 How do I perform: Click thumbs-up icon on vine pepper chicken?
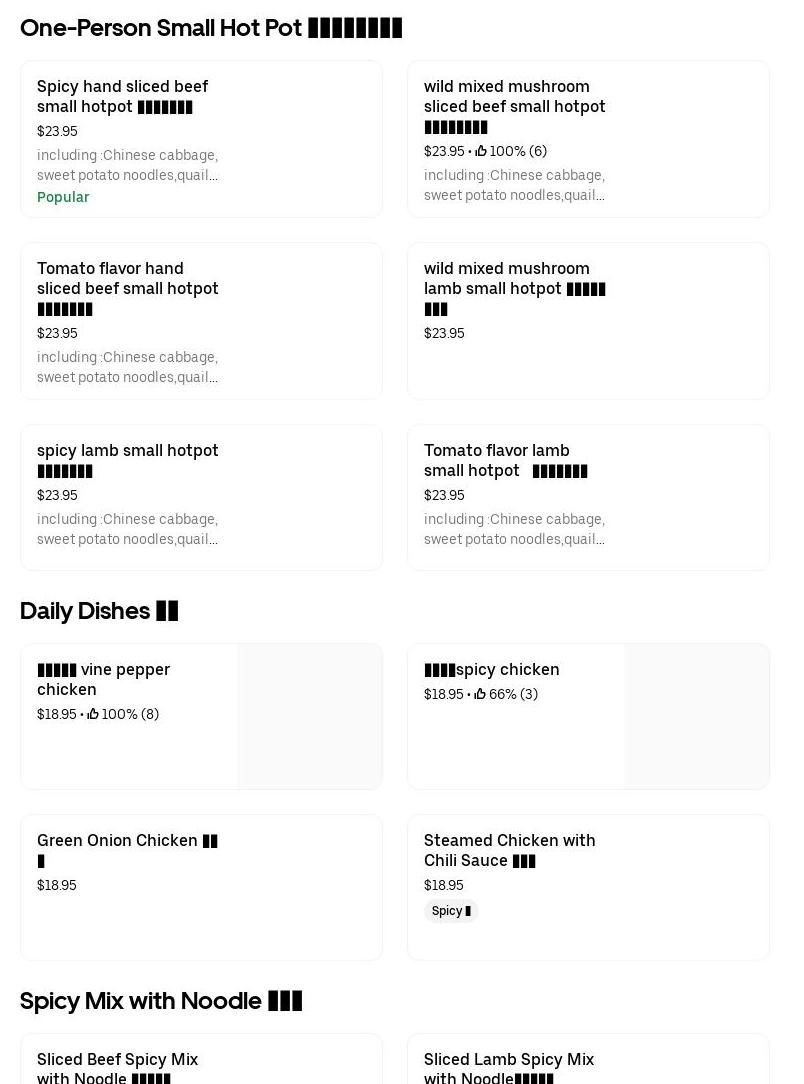click(x=93, y=714)
